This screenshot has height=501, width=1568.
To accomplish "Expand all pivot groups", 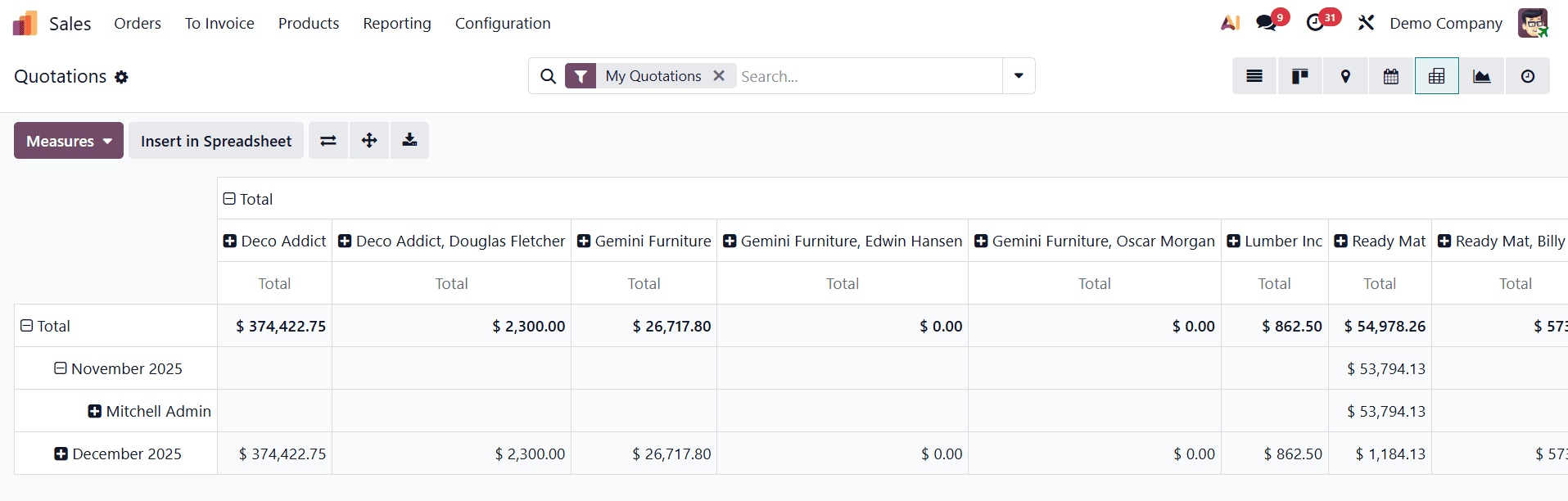I will point(369,141).
